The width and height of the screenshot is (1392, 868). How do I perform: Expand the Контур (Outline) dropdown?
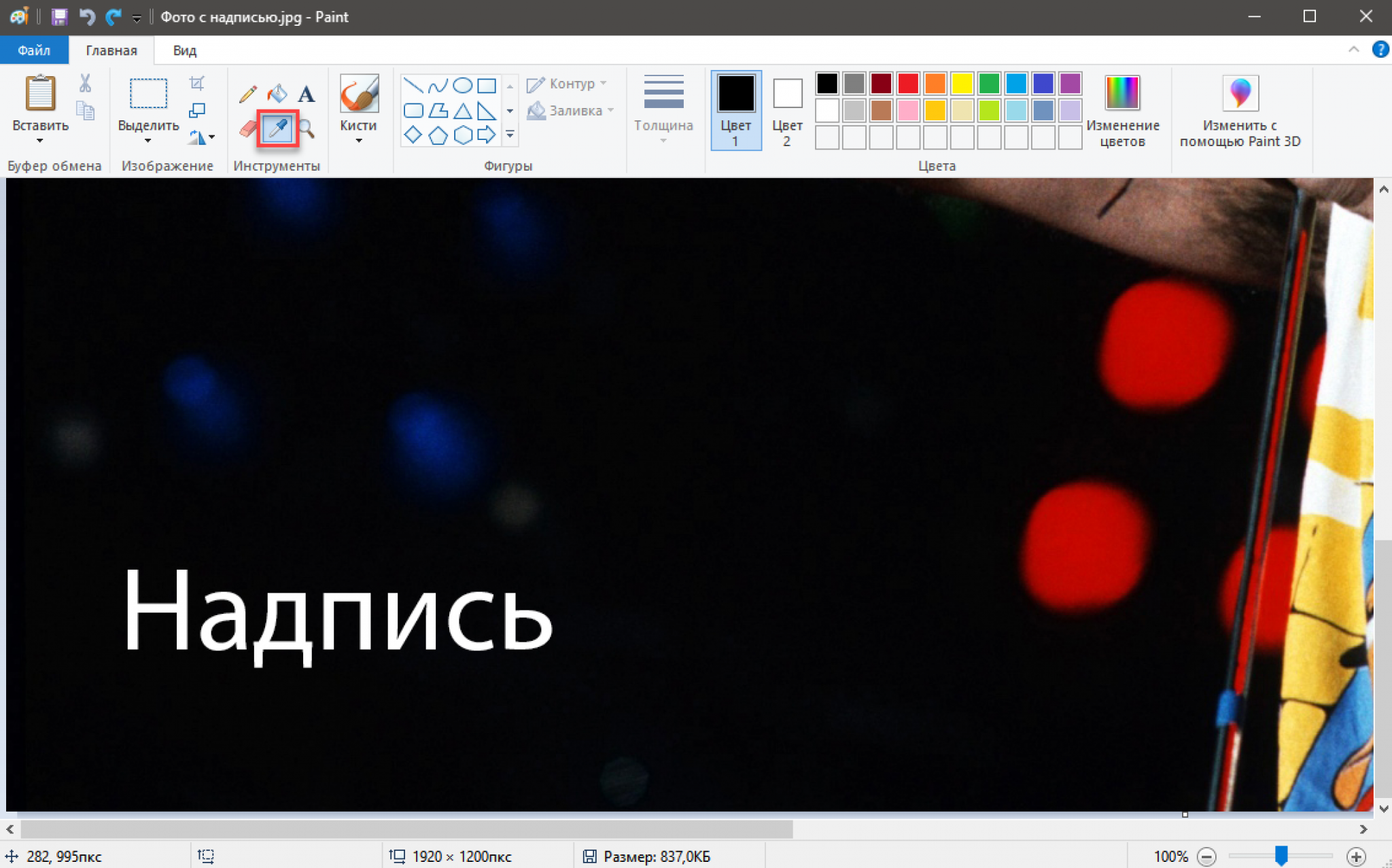[x=607, y=84]
